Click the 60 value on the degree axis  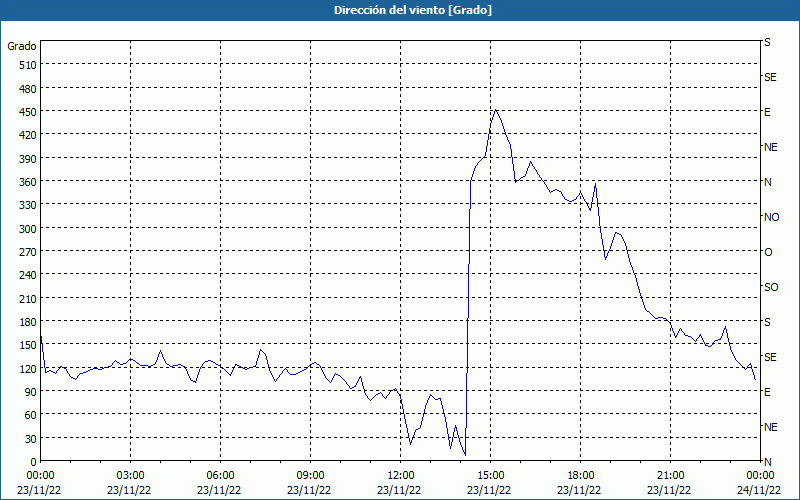[31, 415]
